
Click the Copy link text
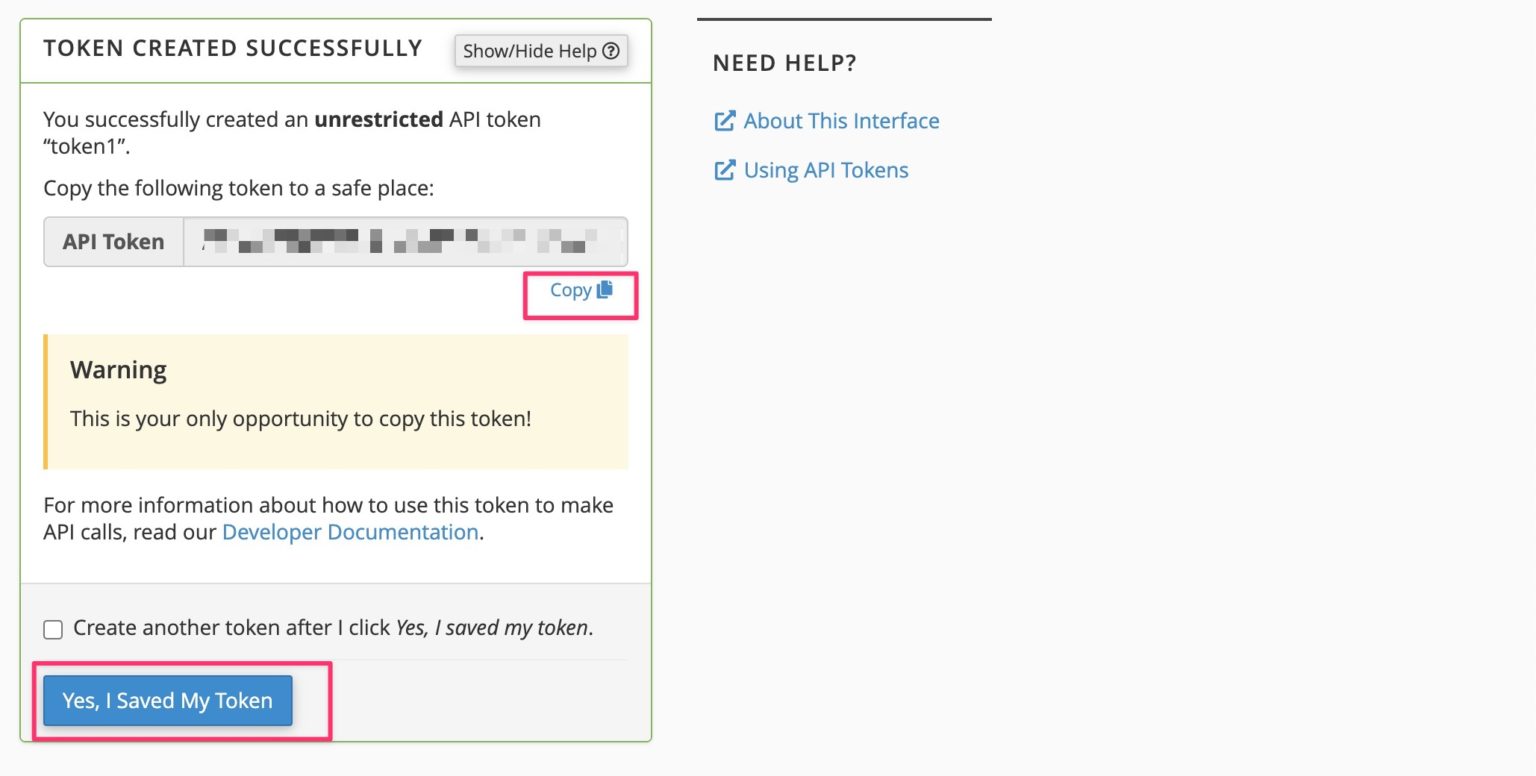[570, 290]
